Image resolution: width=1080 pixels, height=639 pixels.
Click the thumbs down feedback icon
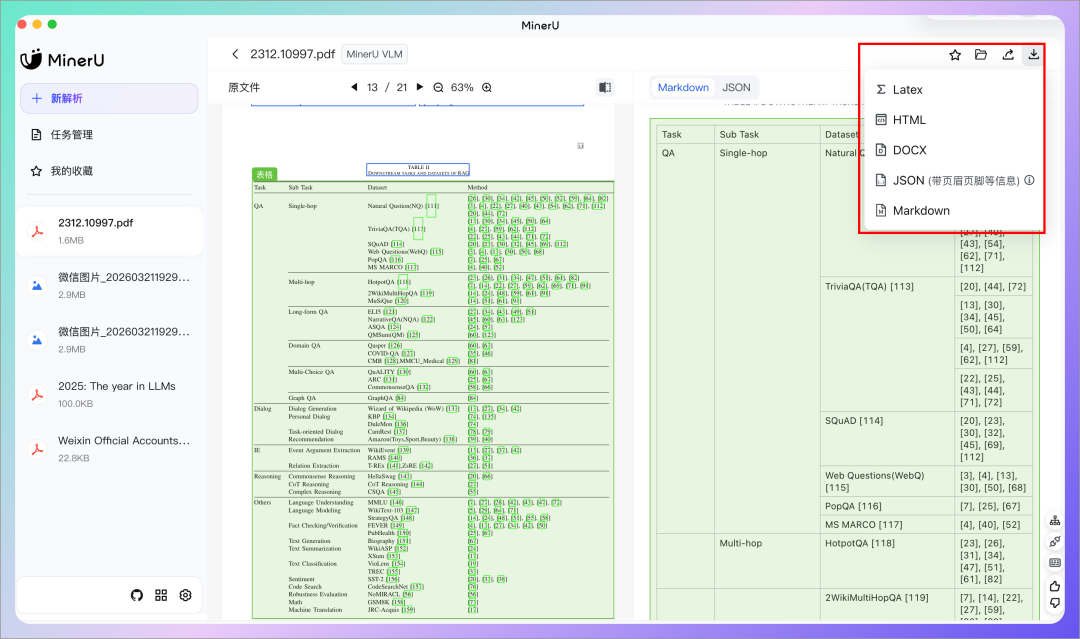tap(1055, 603)
